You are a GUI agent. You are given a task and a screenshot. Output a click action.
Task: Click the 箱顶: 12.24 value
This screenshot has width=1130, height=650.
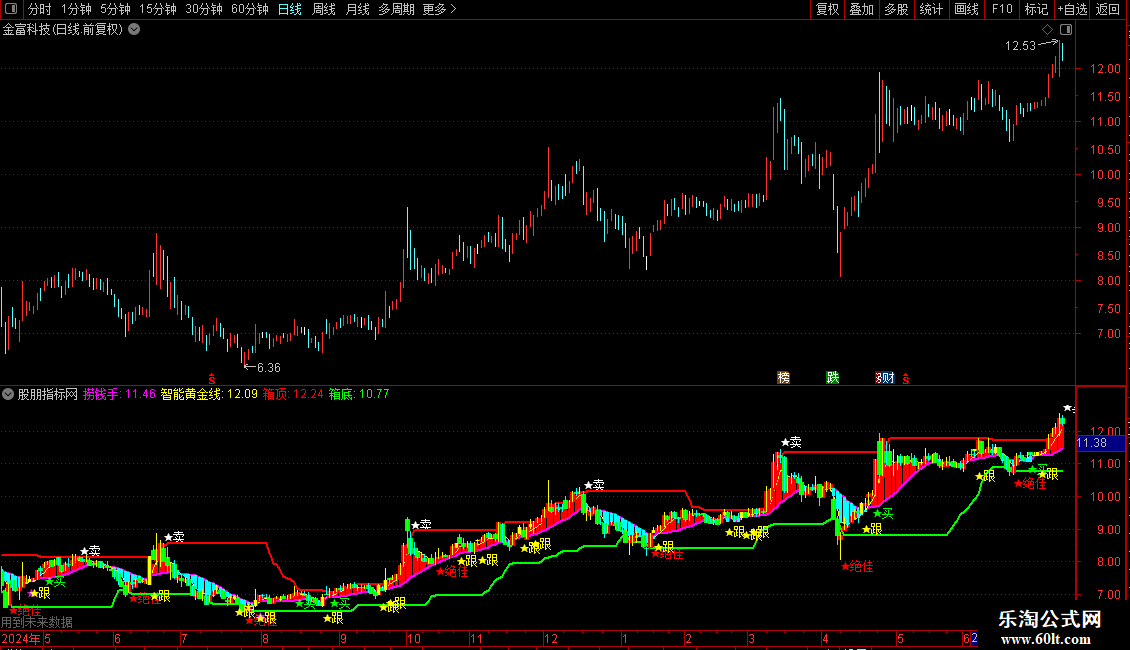click(293, 394)
